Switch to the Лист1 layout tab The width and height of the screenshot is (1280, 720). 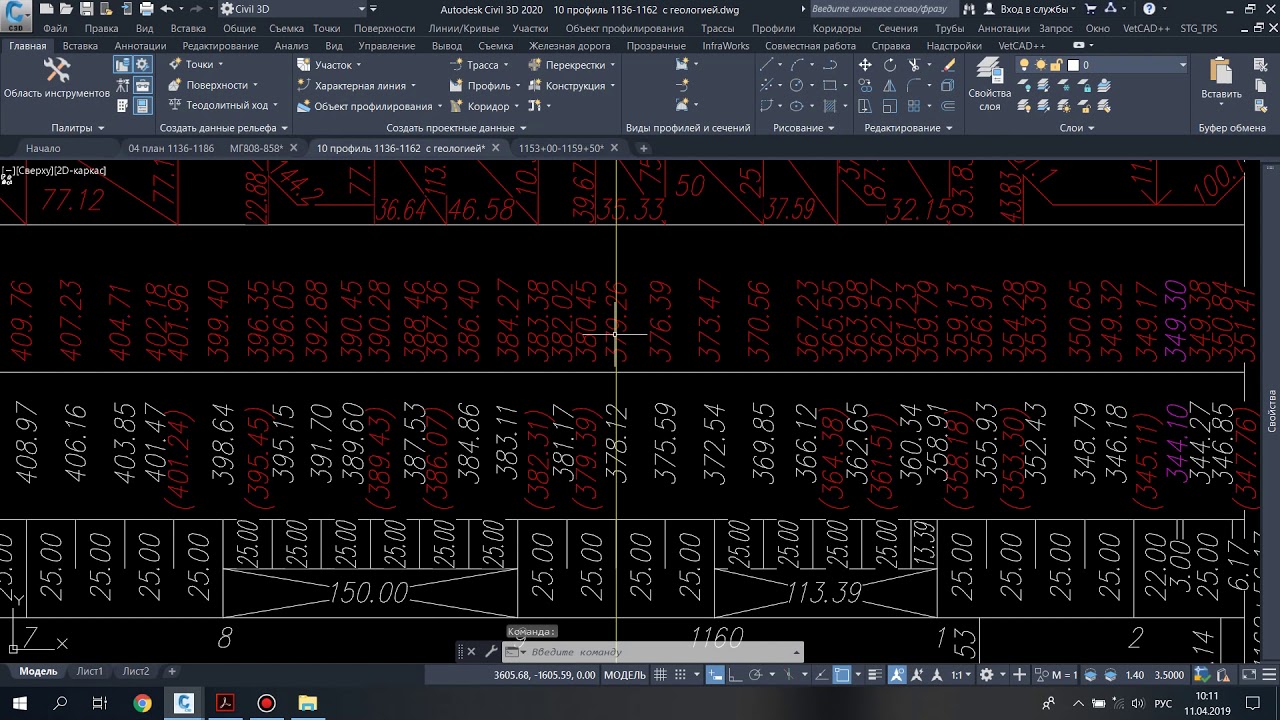pos(90,671)
